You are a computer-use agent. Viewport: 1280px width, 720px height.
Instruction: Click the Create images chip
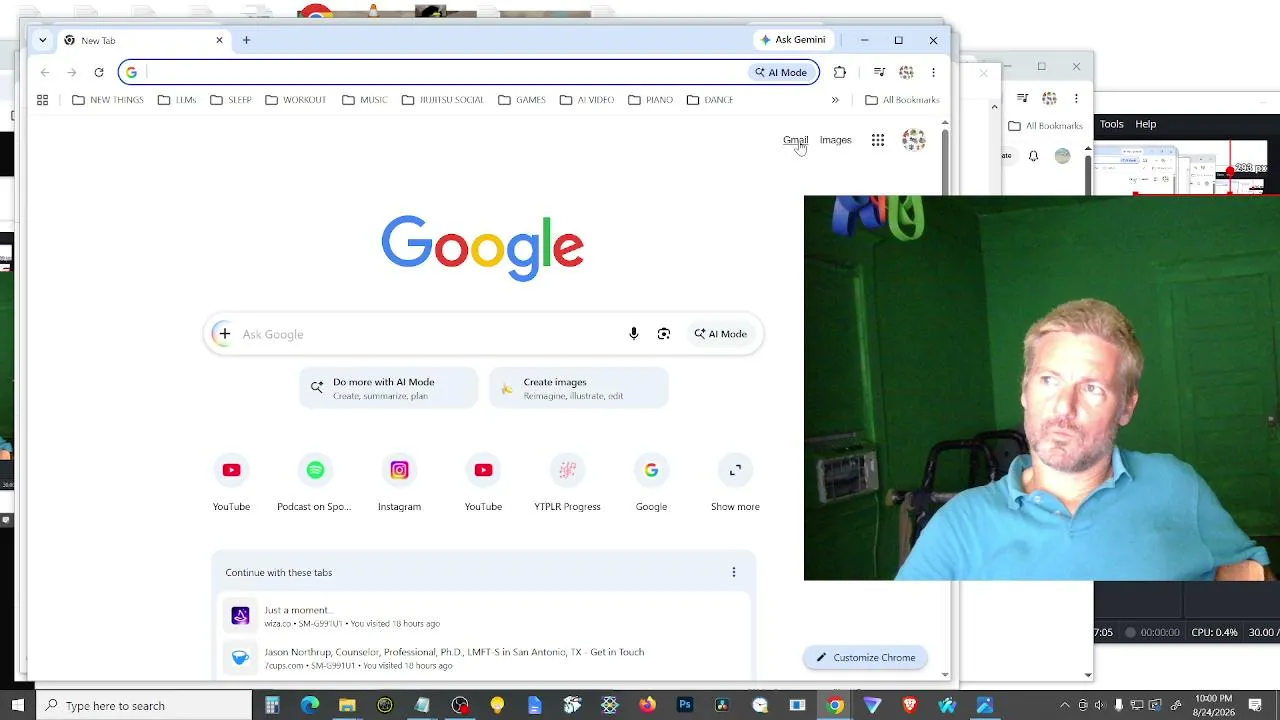[578, 388]
